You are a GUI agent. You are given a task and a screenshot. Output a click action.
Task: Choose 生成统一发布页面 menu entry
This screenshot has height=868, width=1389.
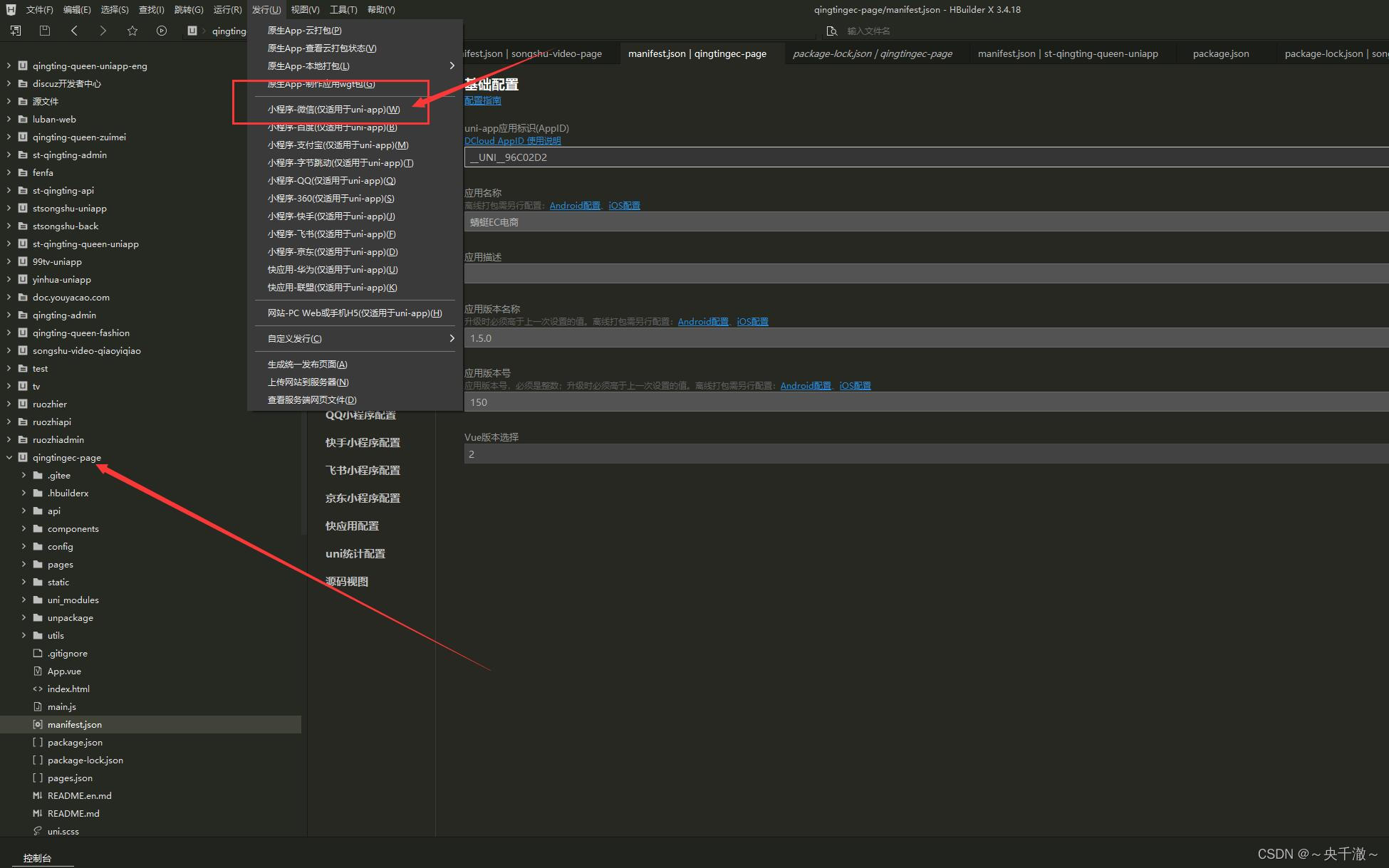click(x=307, y=365)
